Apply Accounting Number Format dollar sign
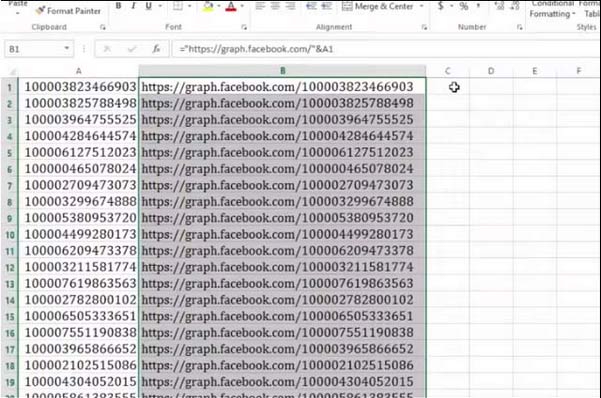This screenshot has height=398, width=601. 441,6
